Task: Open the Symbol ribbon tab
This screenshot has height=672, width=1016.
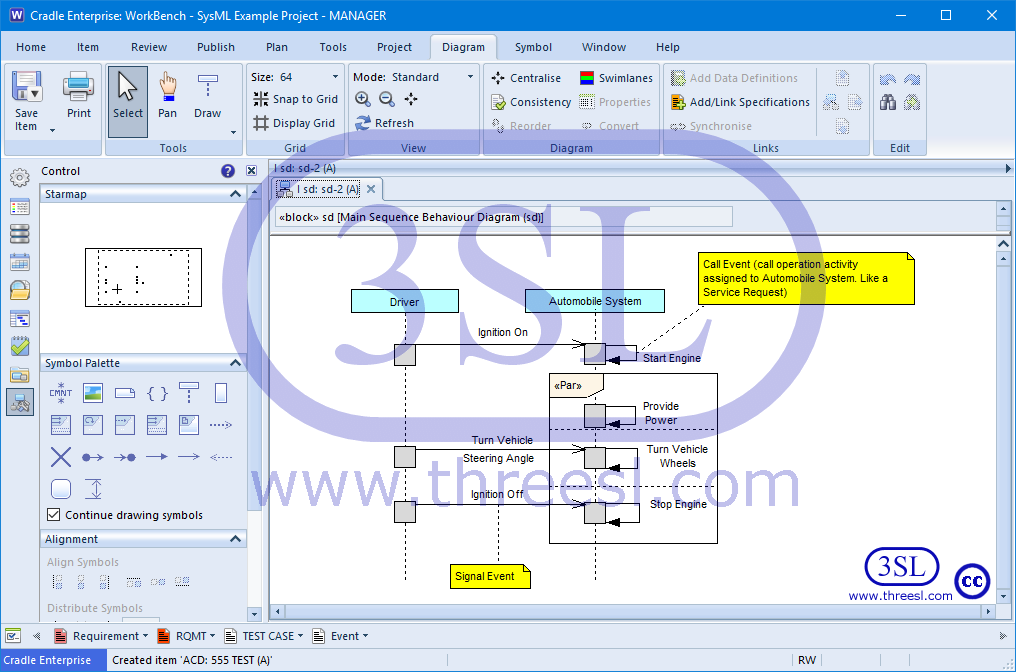Action: click(533, 47)
